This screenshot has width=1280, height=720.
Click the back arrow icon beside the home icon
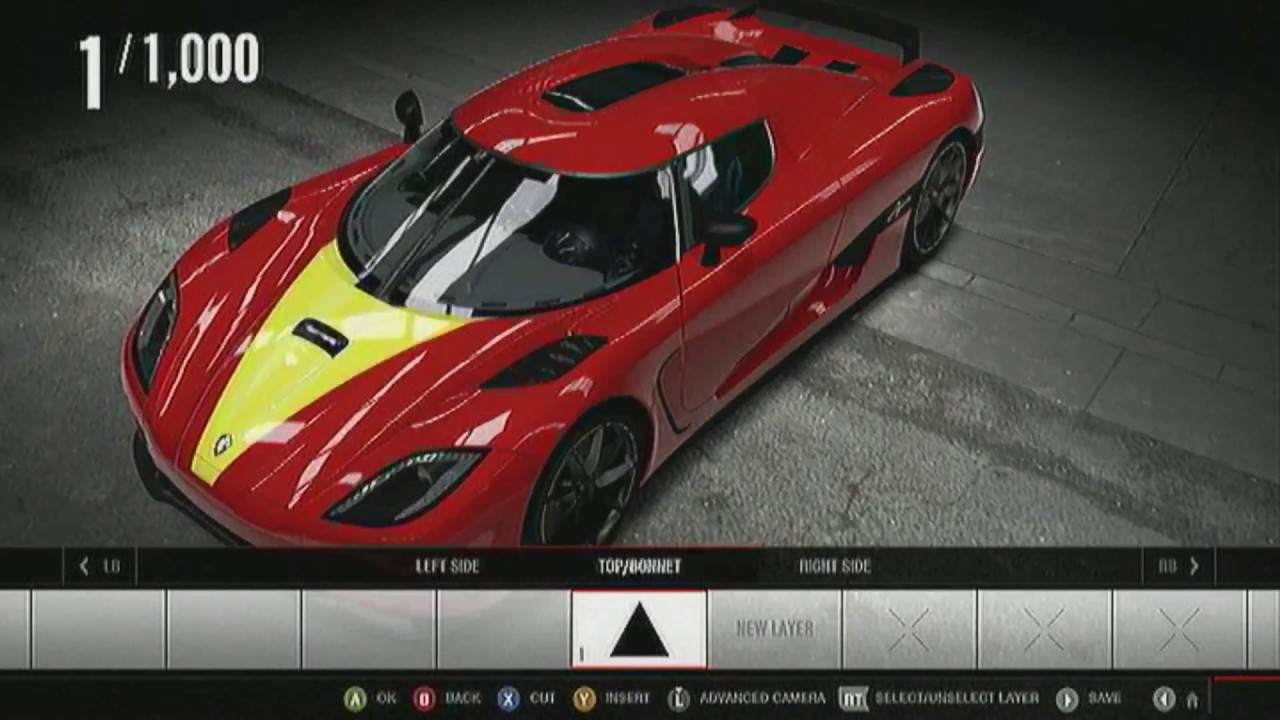click(1164, 699)
